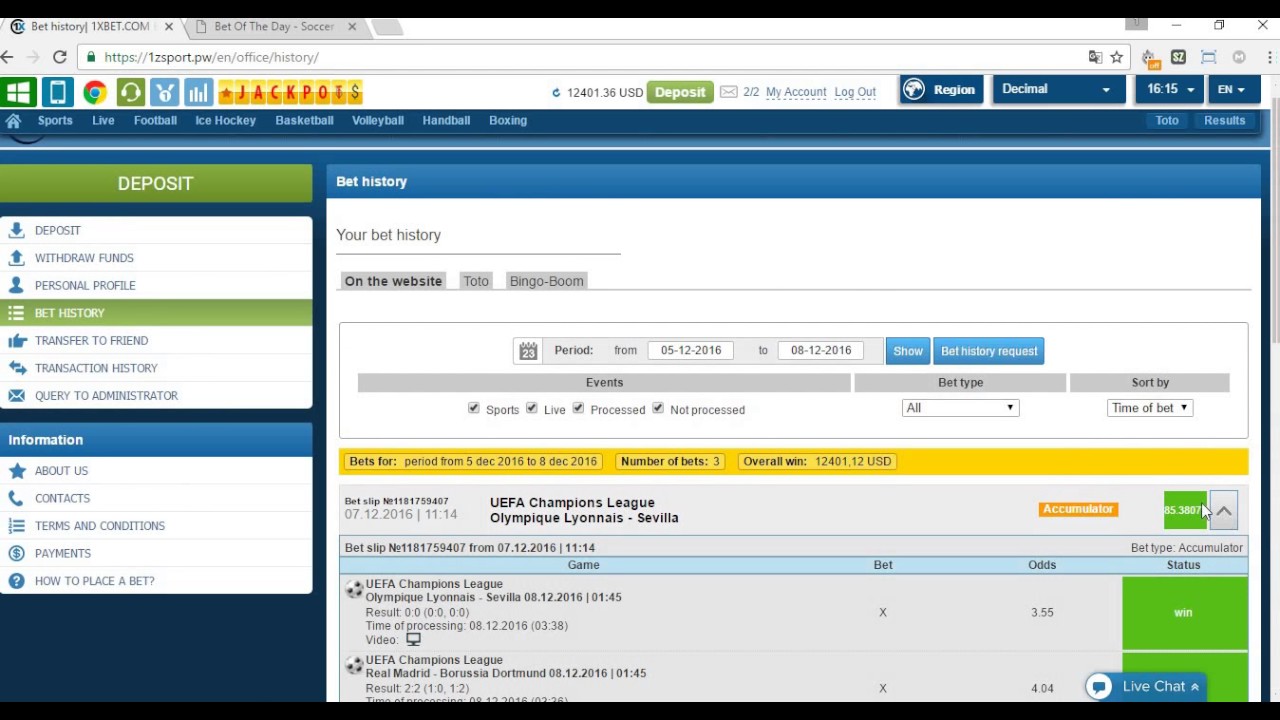Open Results link in navigation bar
Screen dimensions: 1280x720
tap(1224, 120)
